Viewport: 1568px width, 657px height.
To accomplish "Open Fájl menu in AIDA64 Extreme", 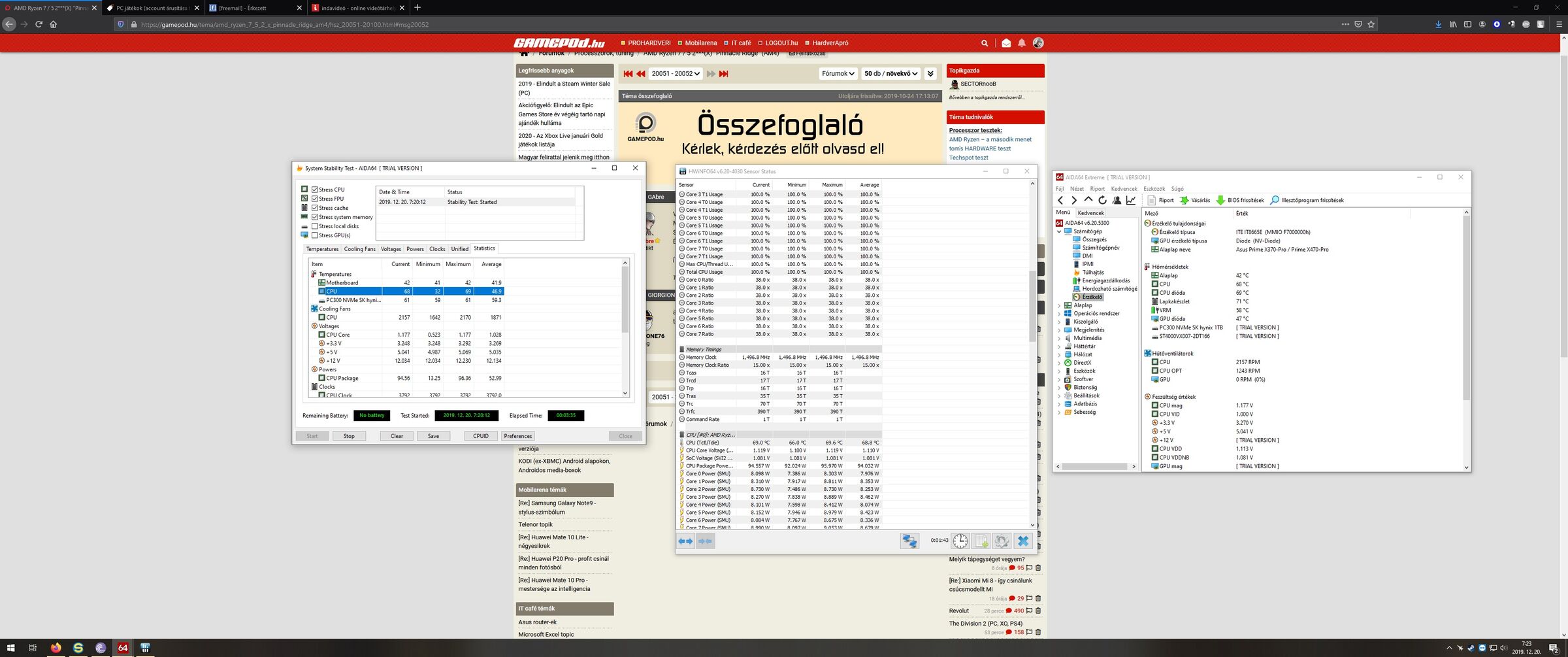I will coord(1060,189).
